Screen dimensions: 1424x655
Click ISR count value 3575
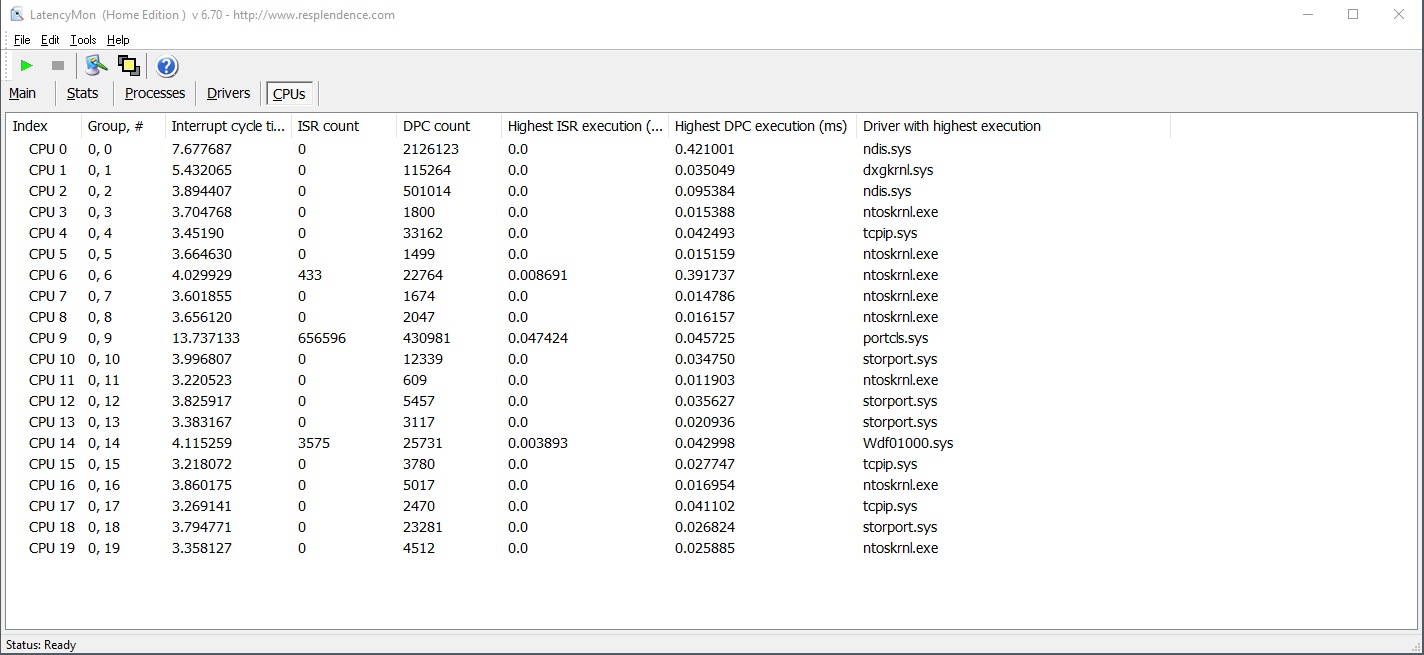tap(314, 443)
